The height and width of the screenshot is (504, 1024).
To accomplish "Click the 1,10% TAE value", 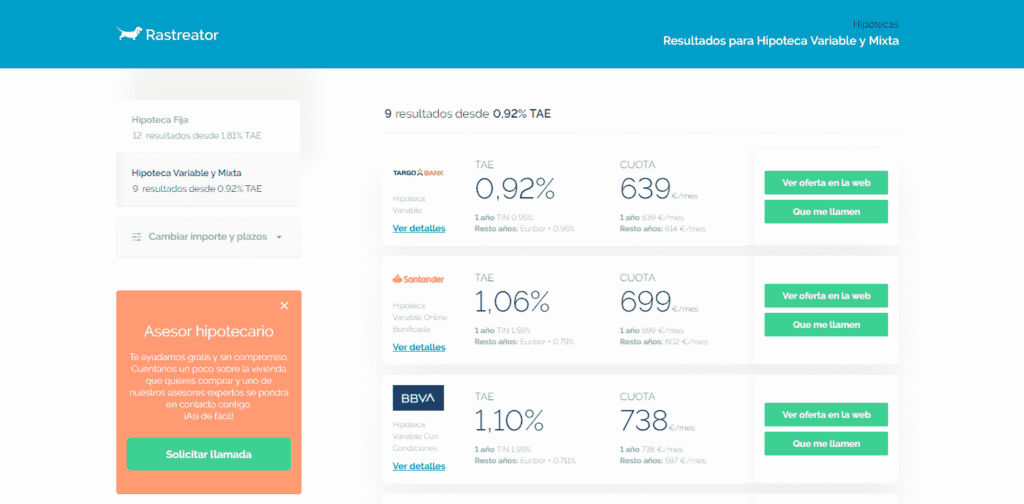I will [509, 420].
